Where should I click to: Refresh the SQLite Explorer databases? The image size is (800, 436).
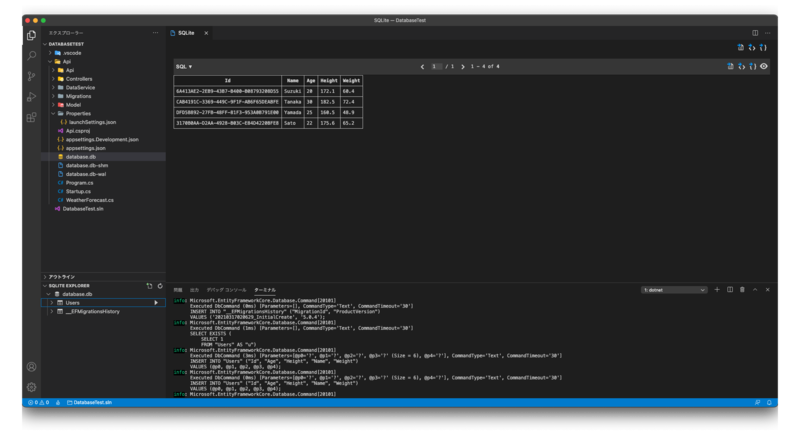pyautogui.click(x=160, y=286)
